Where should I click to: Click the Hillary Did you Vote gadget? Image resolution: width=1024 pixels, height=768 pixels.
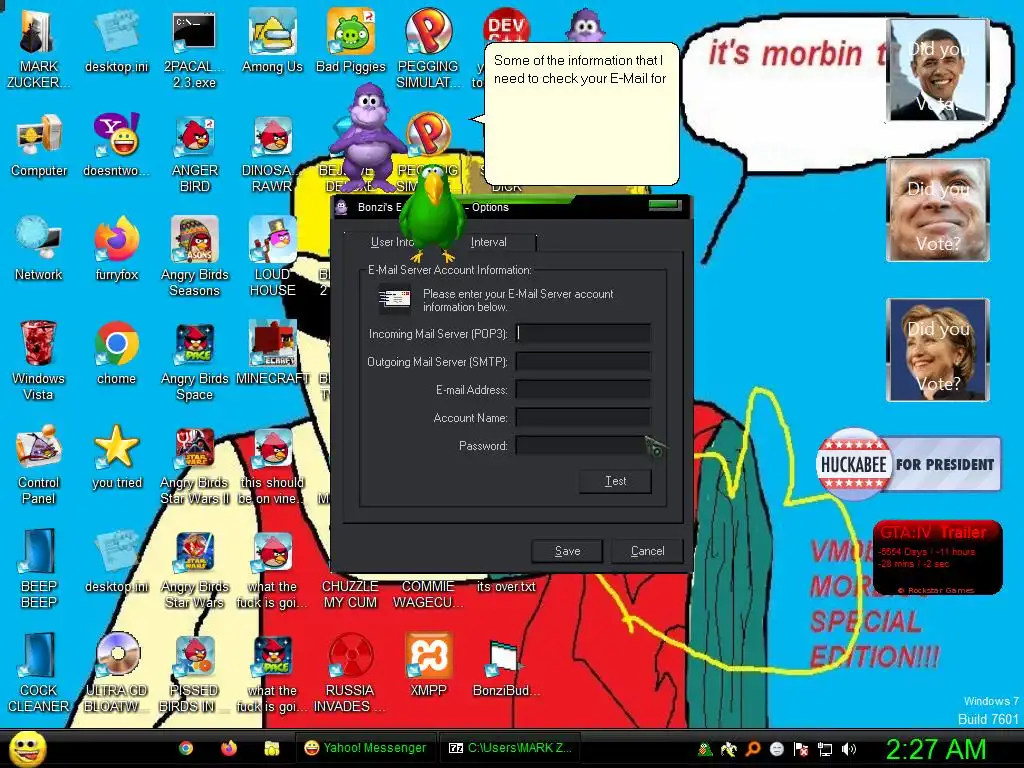[x=938, y=350]
